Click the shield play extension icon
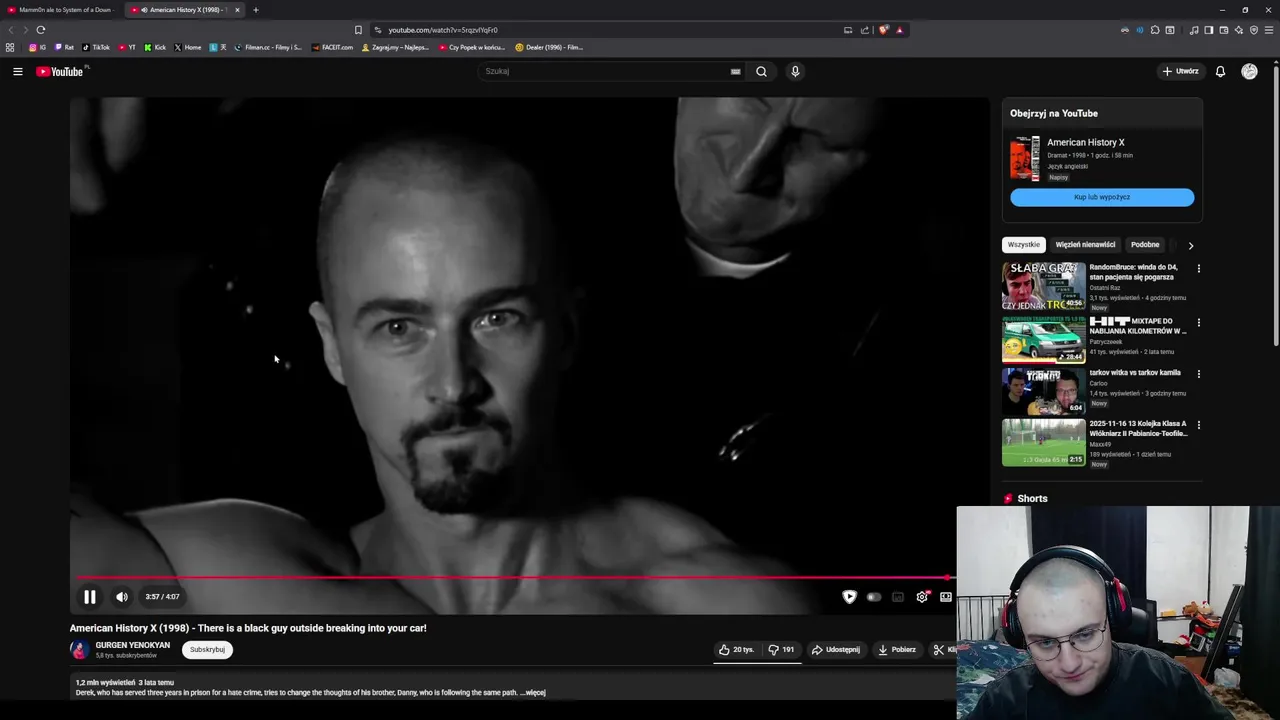This screenshot has width=1280, height=720. pos(849,597)
